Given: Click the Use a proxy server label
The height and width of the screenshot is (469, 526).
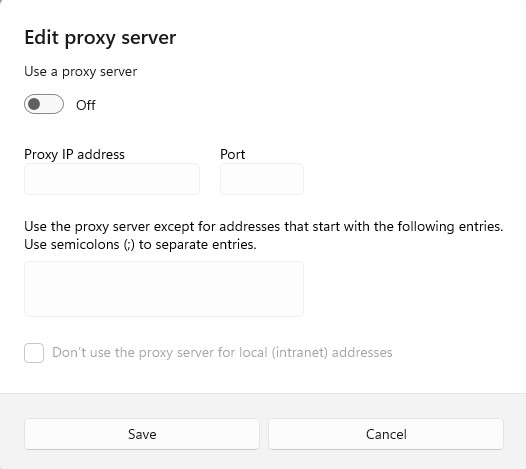Looking at the screenshot, I should (81, 71).
